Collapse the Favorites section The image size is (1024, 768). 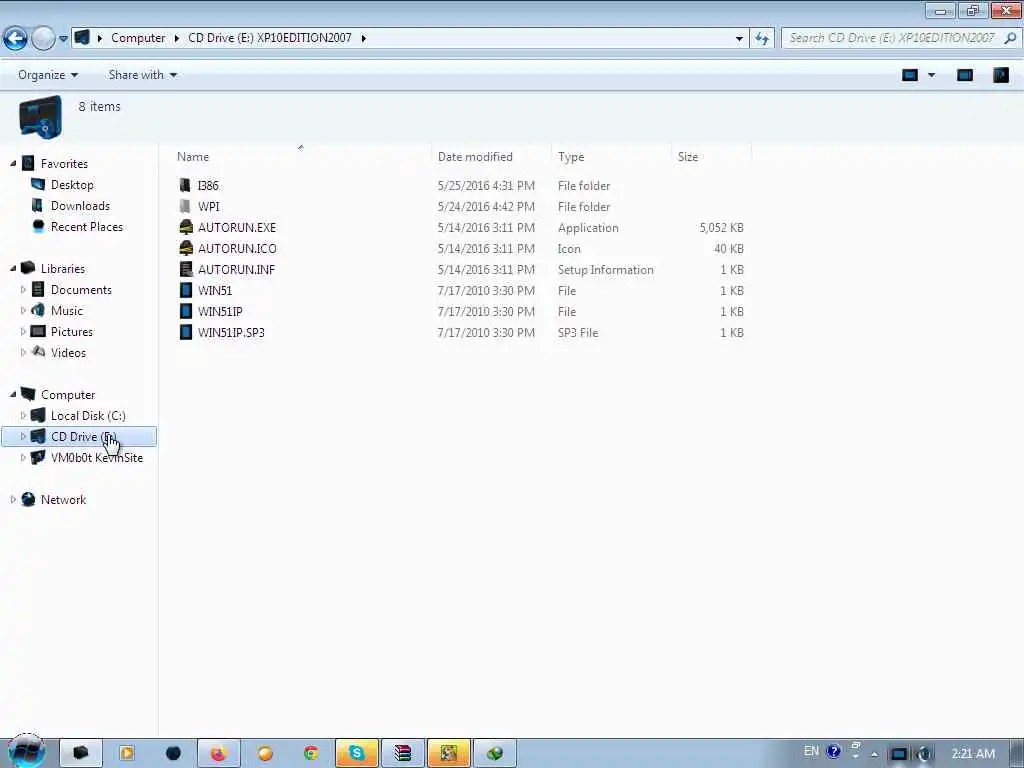tap(13, 163)
